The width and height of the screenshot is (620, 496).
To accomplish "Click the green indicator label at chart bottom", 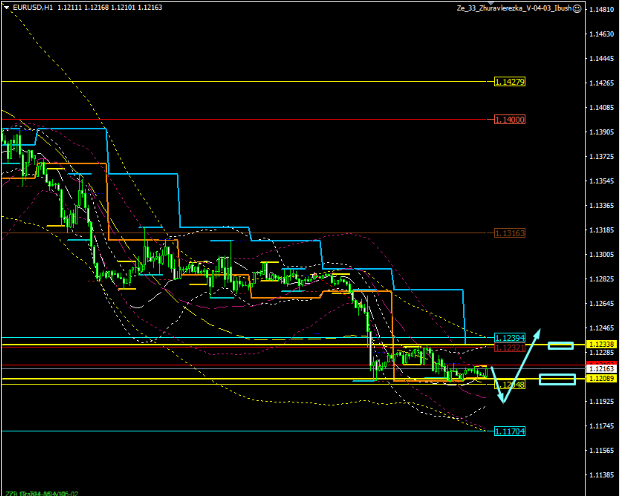I will 40,491.
